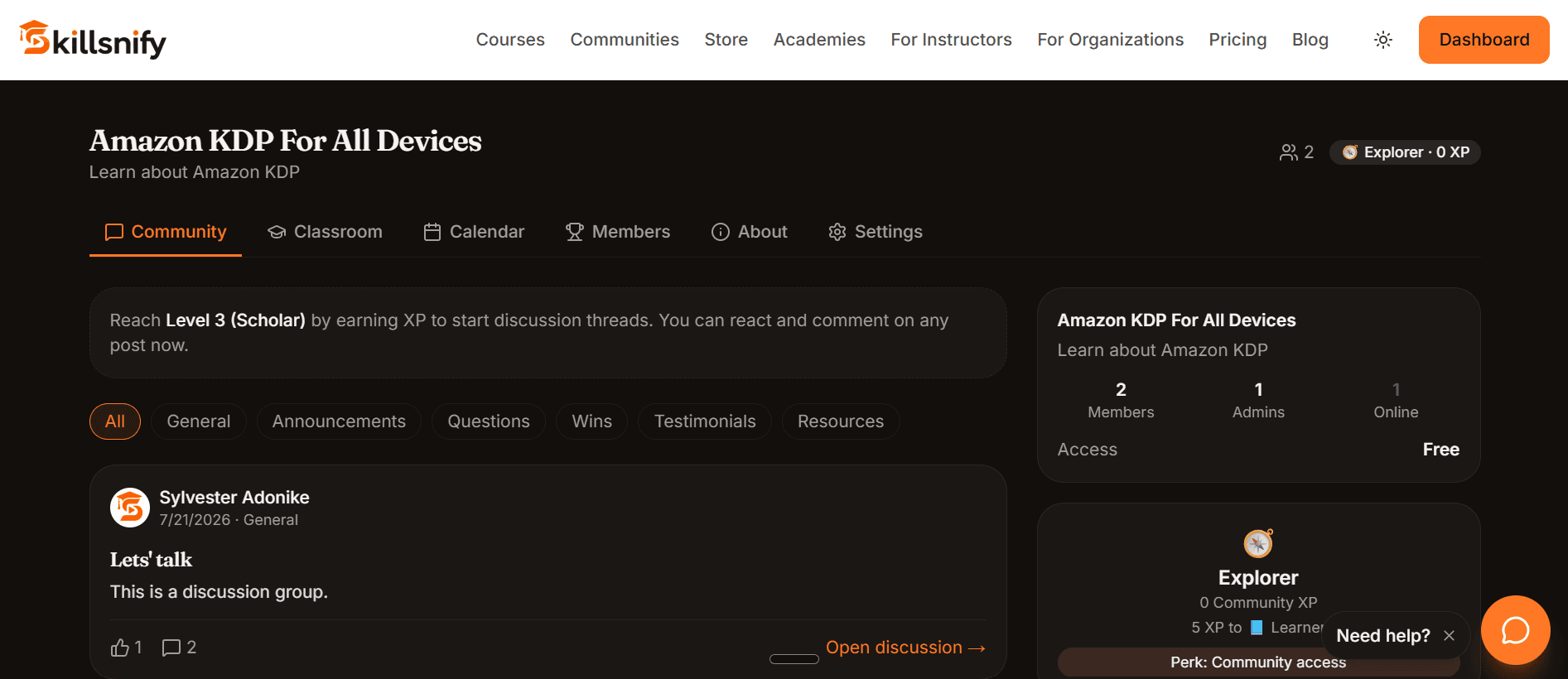
Task: Click the Lets' talk post title
Action: coord(151,560)
